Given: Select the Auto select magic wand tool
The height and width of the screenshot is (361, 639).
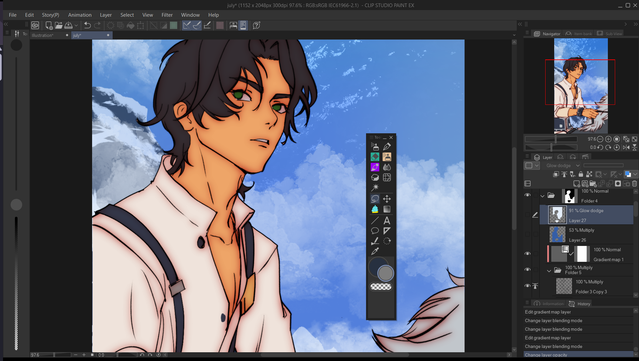Looking at the screenshot, I should pos(375,188).
